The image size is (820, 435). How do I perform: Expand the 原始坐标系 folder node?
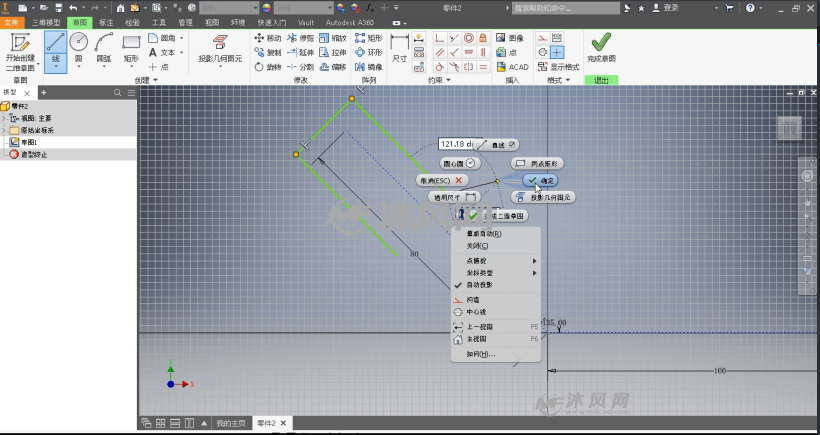[4, 130]
